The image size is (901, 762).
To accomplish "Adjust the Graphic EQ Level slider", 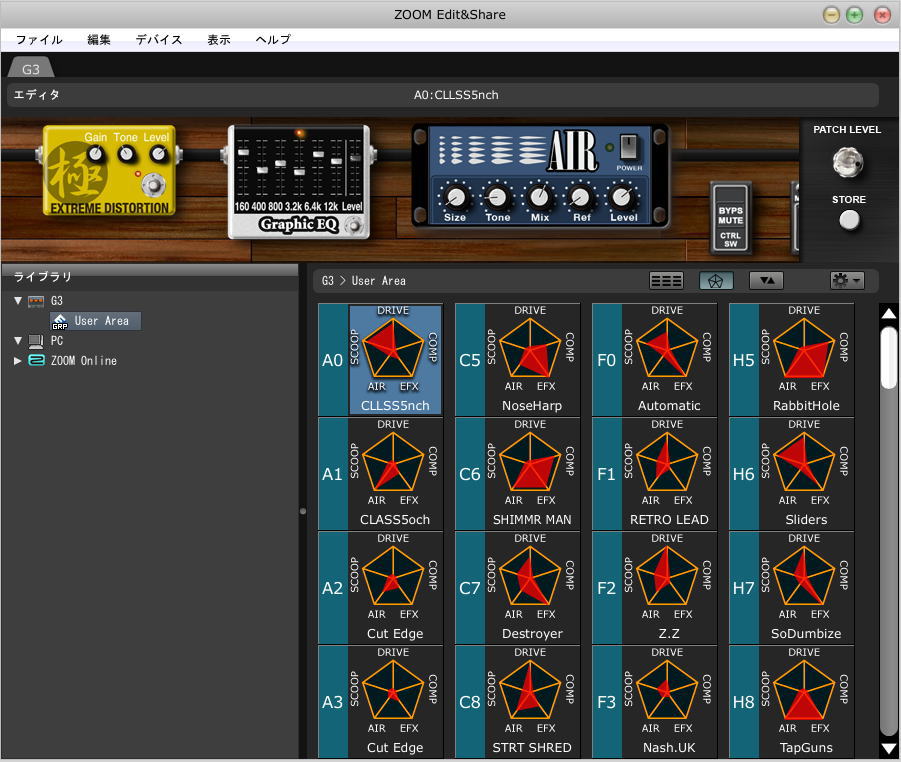I will tap(356, 157).
